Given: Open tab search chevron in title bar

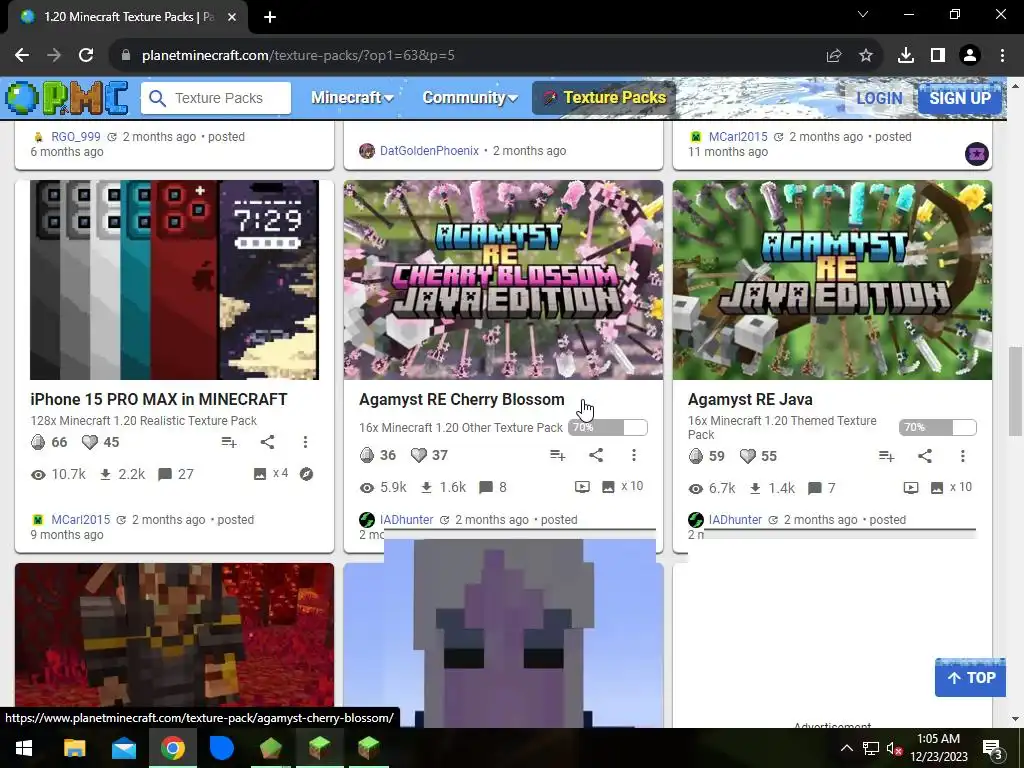Looking at the screenshot, I should [863, 14].
